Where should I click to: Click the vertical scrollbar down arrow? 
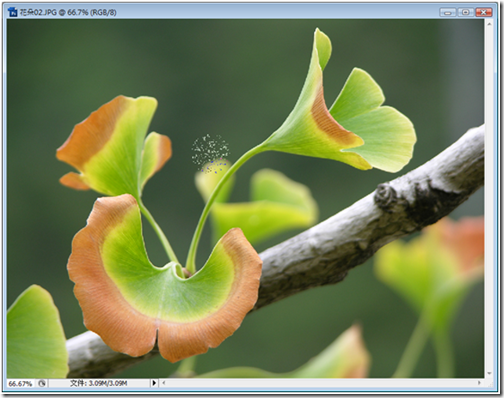click(x=489, y=373)
